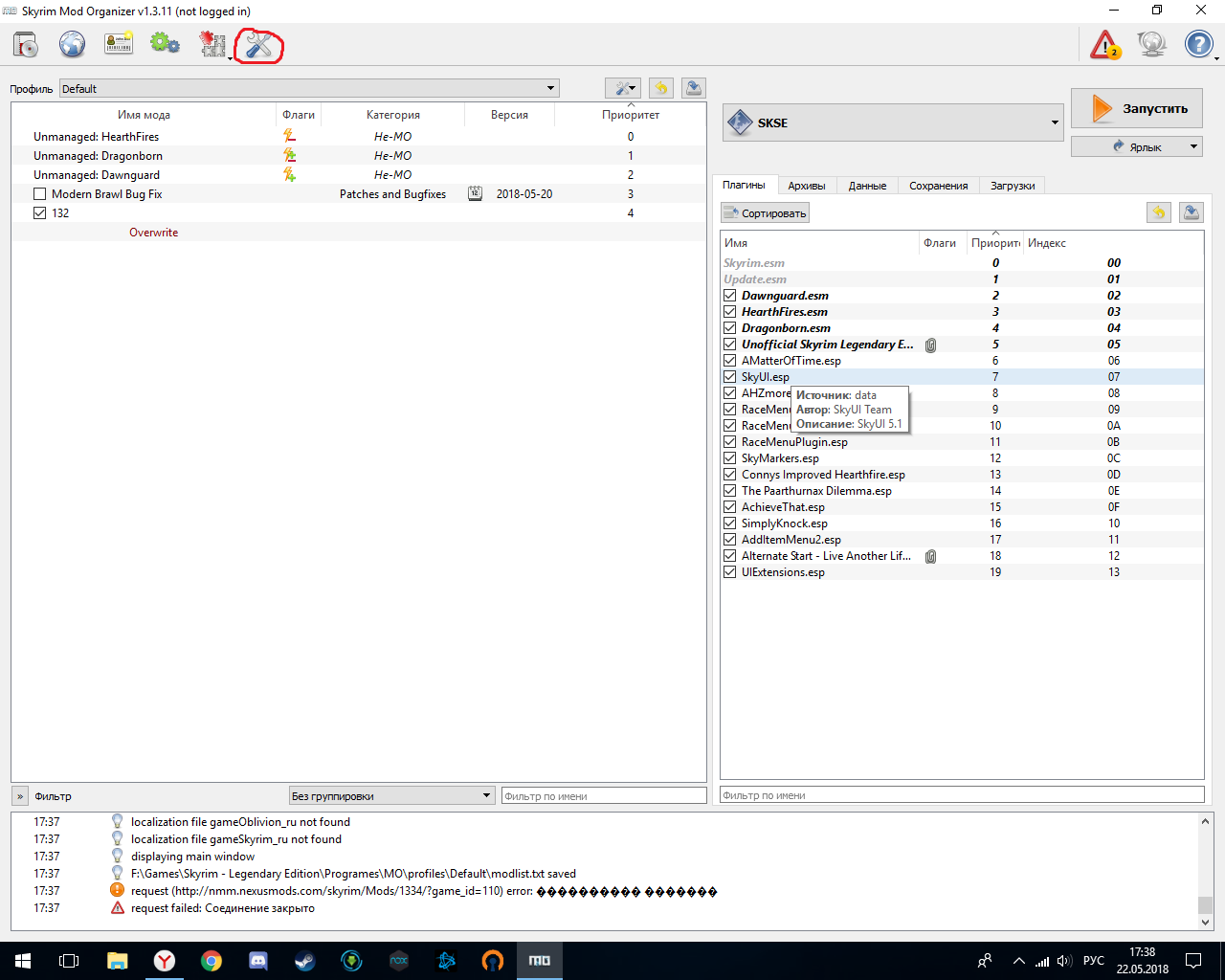Screen dimensions: 1225x980
Task: Open the executables gears icon
Action: click(x=165, y=44)
